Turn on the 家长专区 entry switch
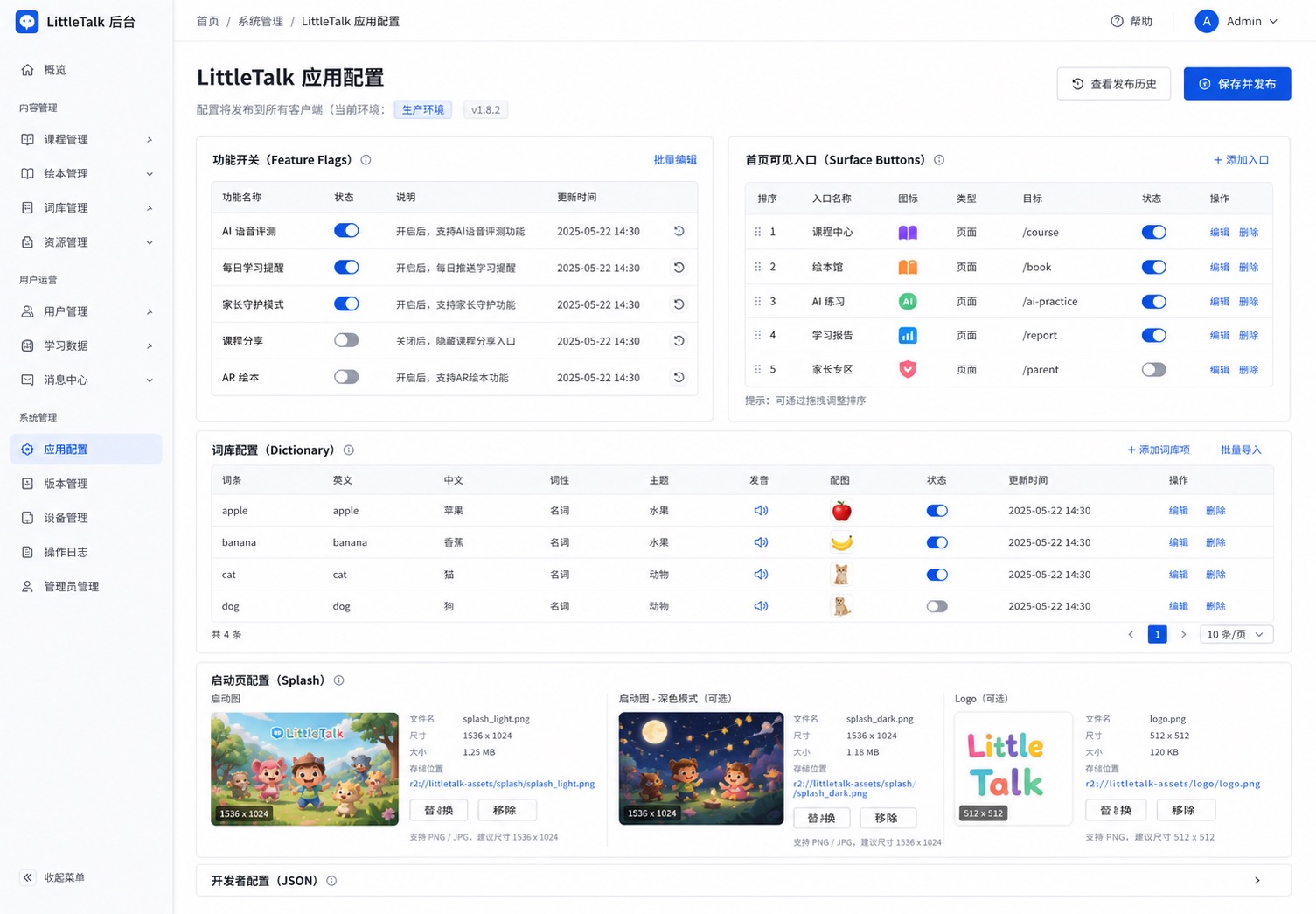This screenshot has width=1316, height=914. click(x=1153, y=369)
